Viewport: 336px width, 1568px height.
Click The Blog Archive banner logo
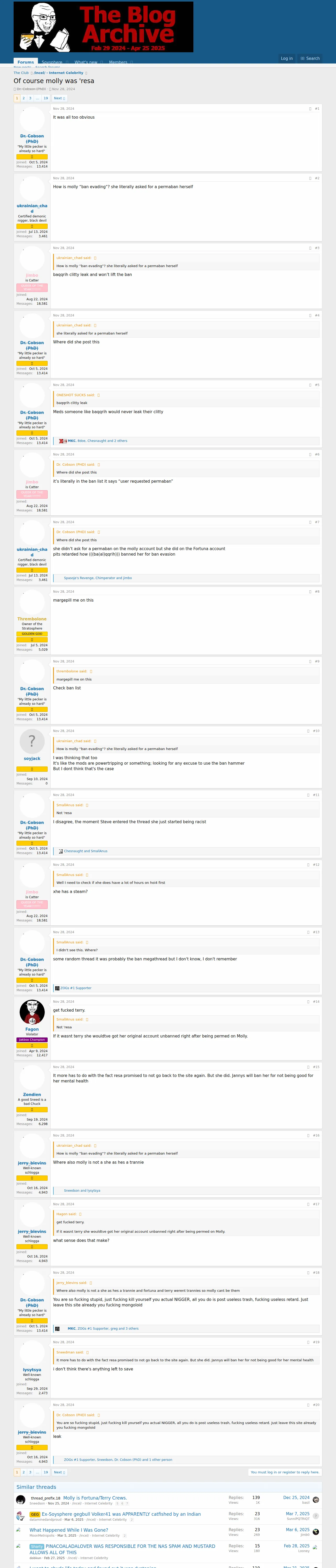click(103, 27)
